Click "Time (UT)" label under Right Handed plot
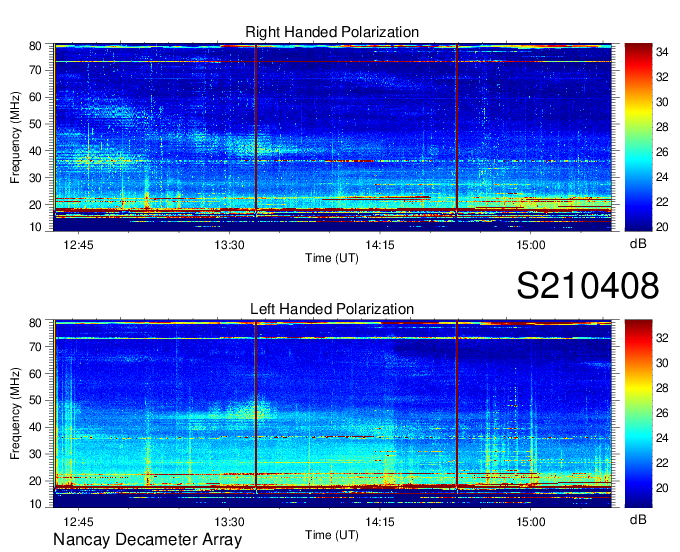680x552 pixels. pos(332,258)
